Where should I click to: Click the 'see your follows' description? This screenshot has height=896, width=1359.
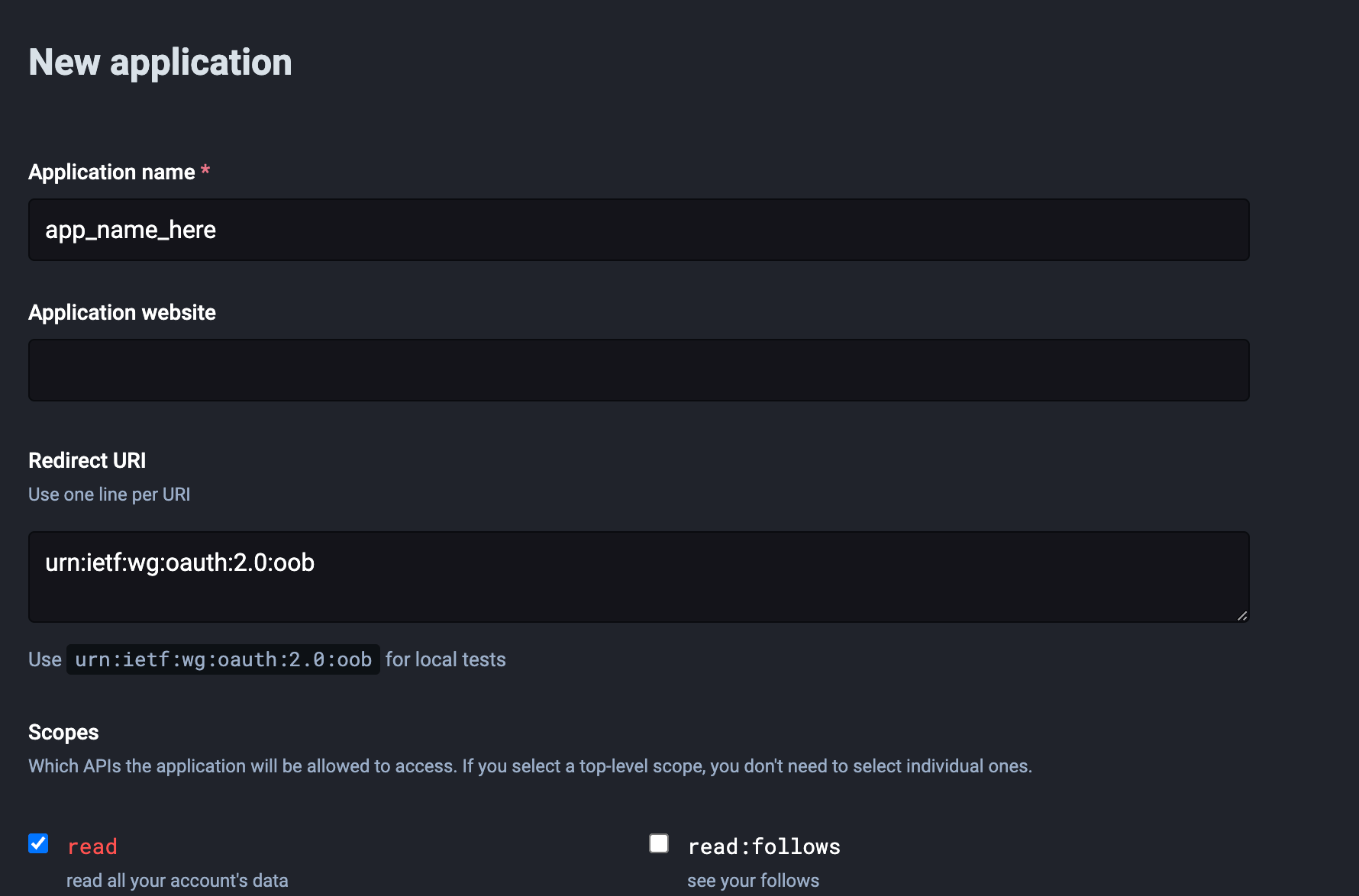[753, 881]
